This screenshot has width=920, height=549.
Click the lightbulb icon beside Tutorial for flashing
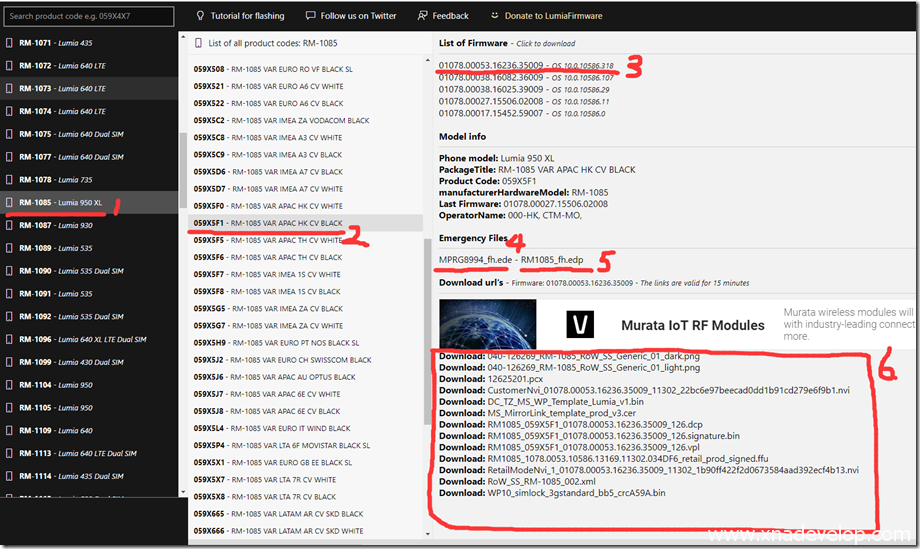[x=200, y=16]
